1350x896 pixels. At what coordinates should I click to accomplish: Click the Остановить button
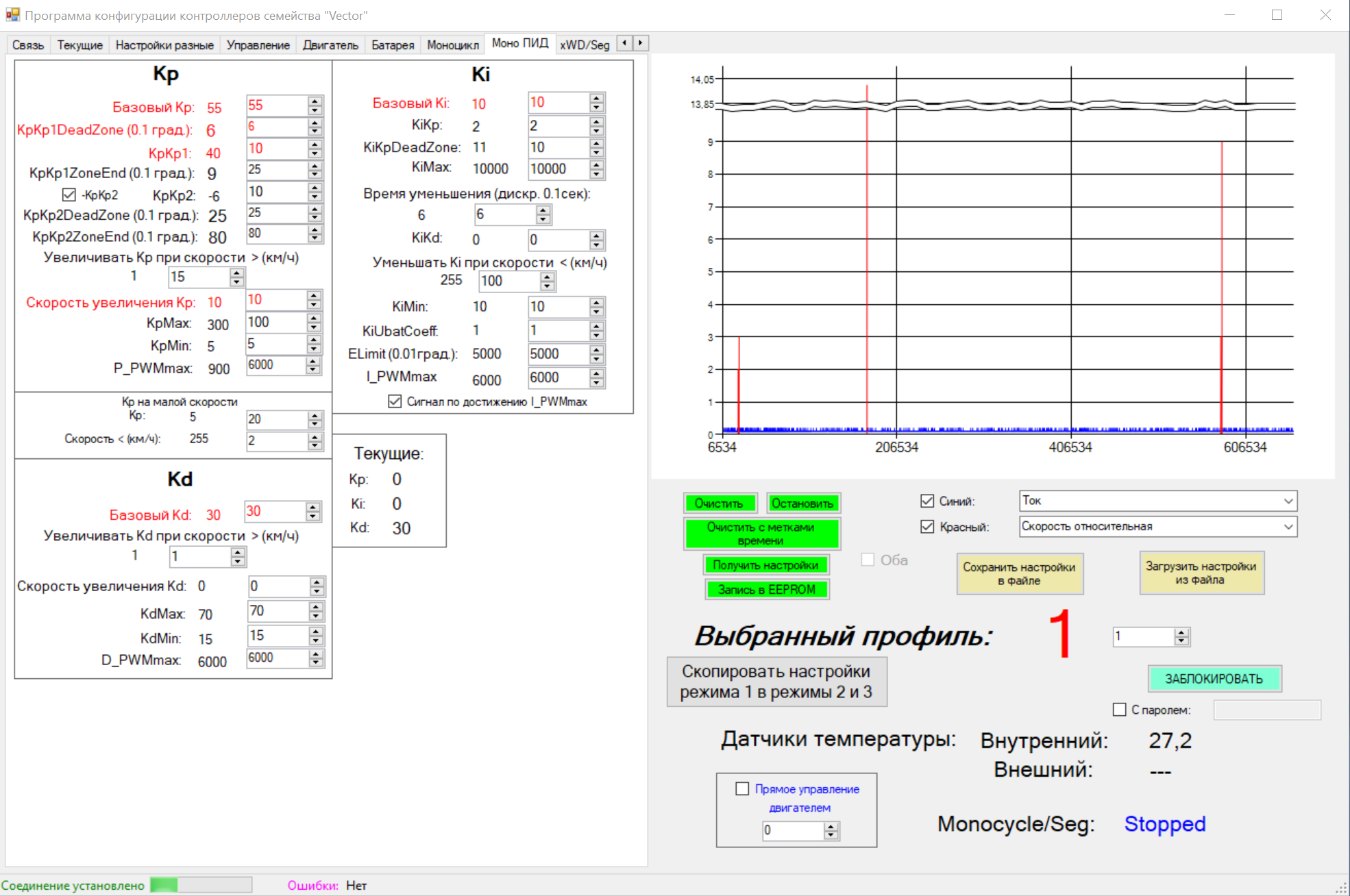803,503
